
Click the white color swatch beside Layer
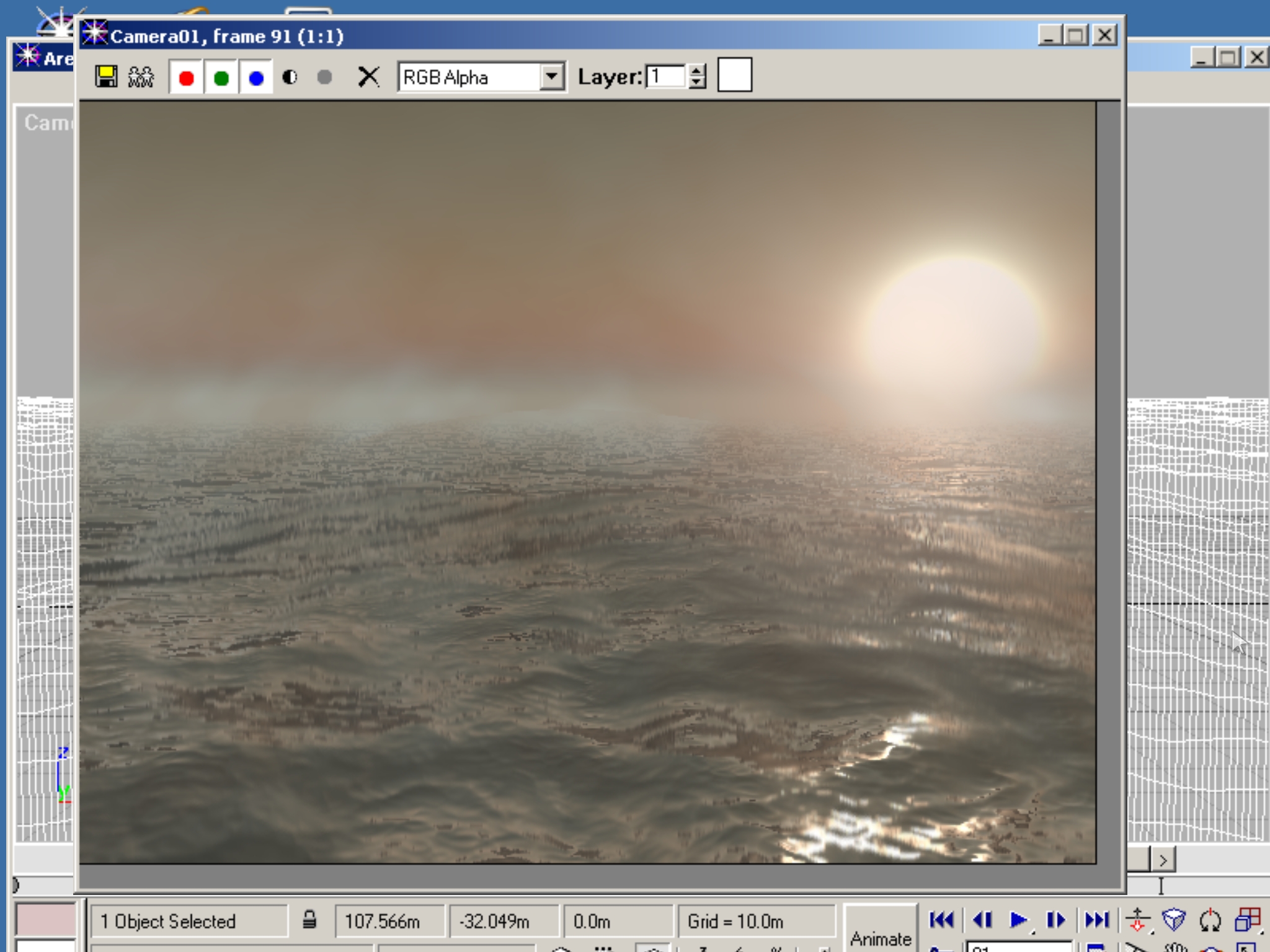[734, 76]
